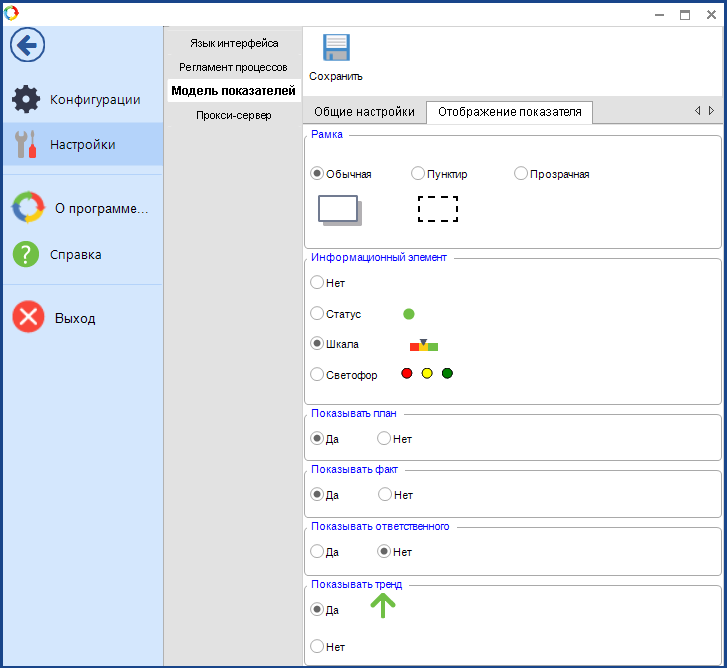Open Регламент процессов section
Image resolution: width=727 pixels, height=668 pixels.
coord(233,67)
